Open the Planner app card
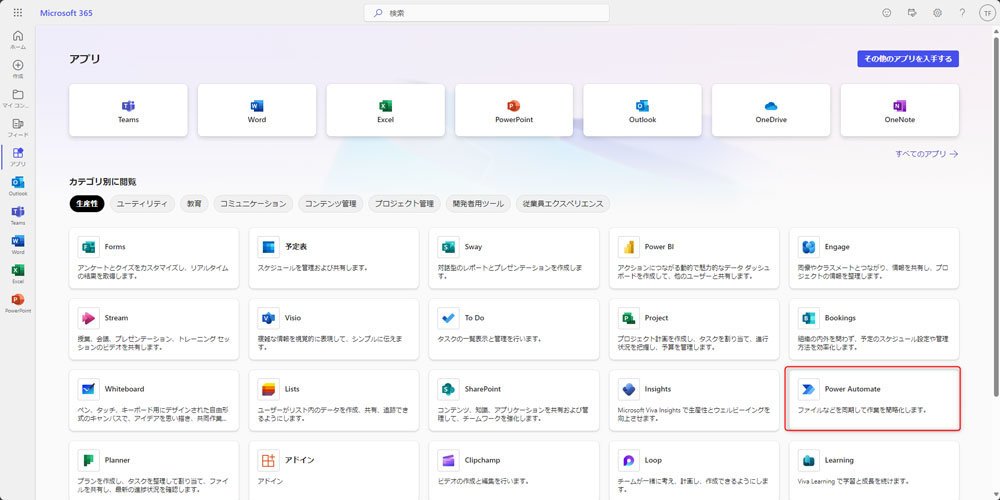The height and width of the screenshot is (500, 1000). click(154, 471)
